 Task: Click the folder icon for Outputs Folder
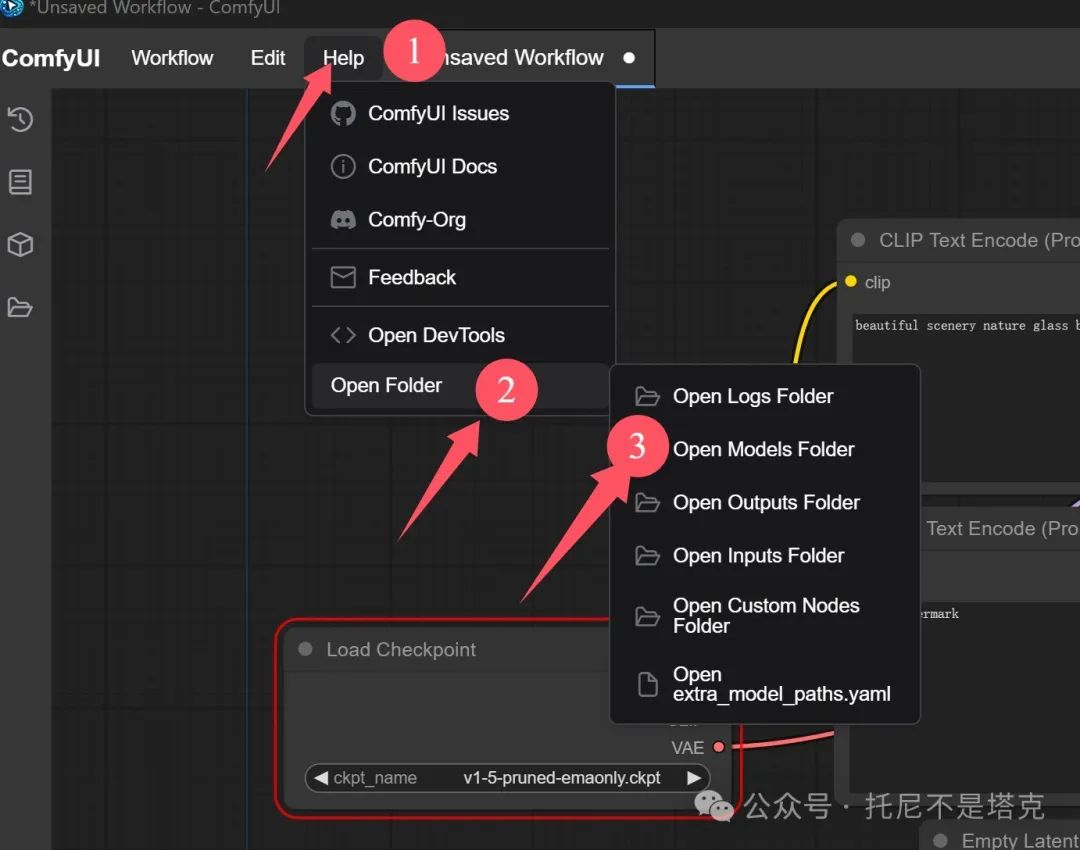tap(647, 502)
